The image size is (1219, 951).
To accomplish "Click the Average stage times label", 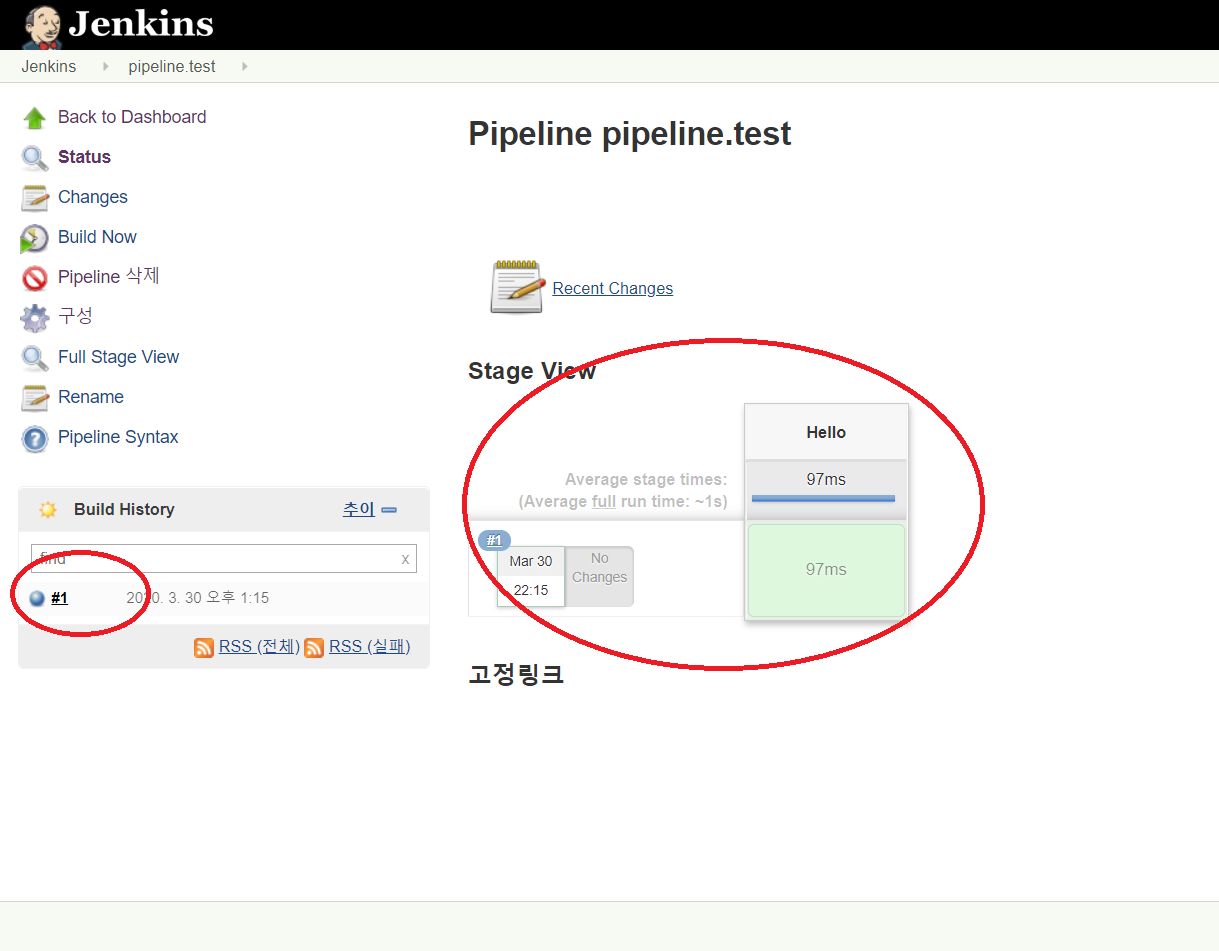I will coord(646,479).
